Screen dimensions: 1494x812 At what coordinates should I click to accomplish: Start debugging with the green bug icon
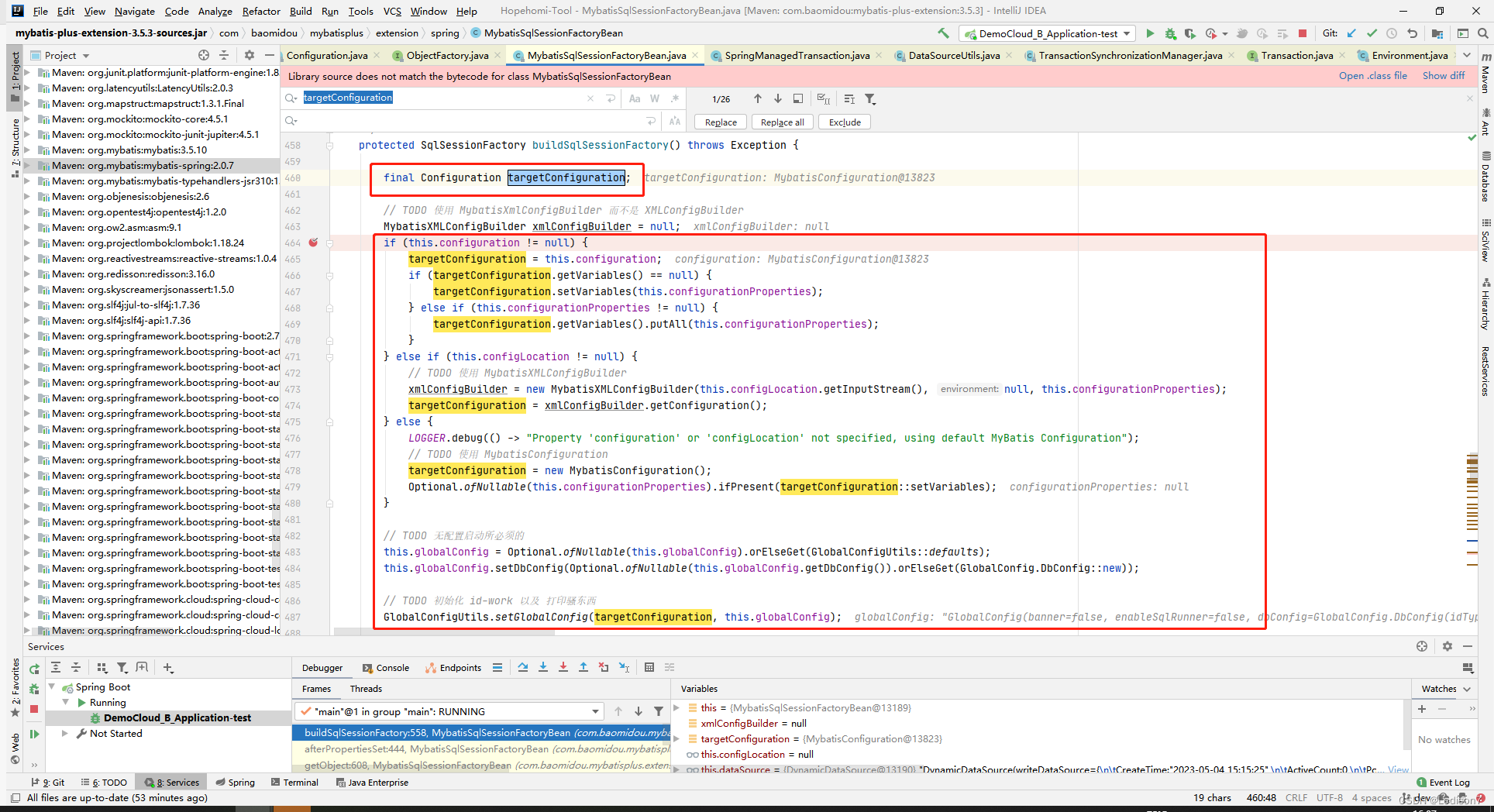tap(1170, 33)
